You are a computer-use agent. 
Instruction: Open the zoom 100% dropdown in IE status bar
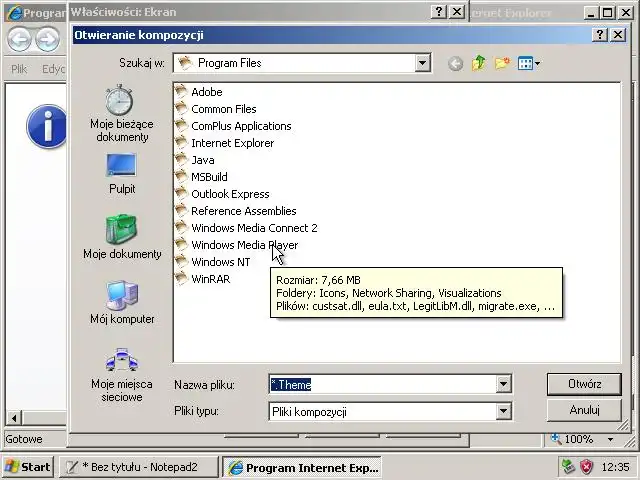(610, 439)
